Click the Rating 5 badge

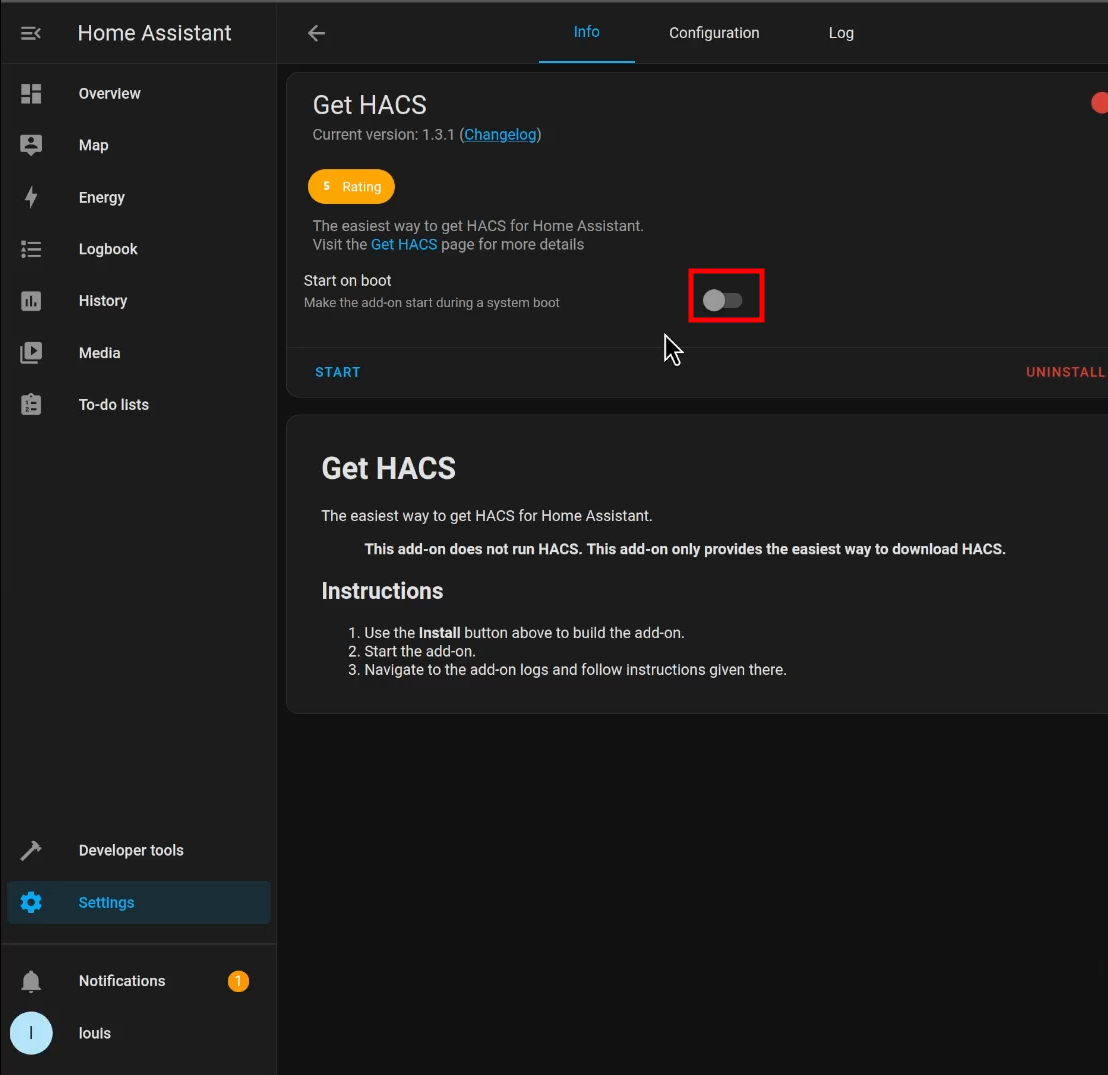pyautogui.click(x=351, y=187)
